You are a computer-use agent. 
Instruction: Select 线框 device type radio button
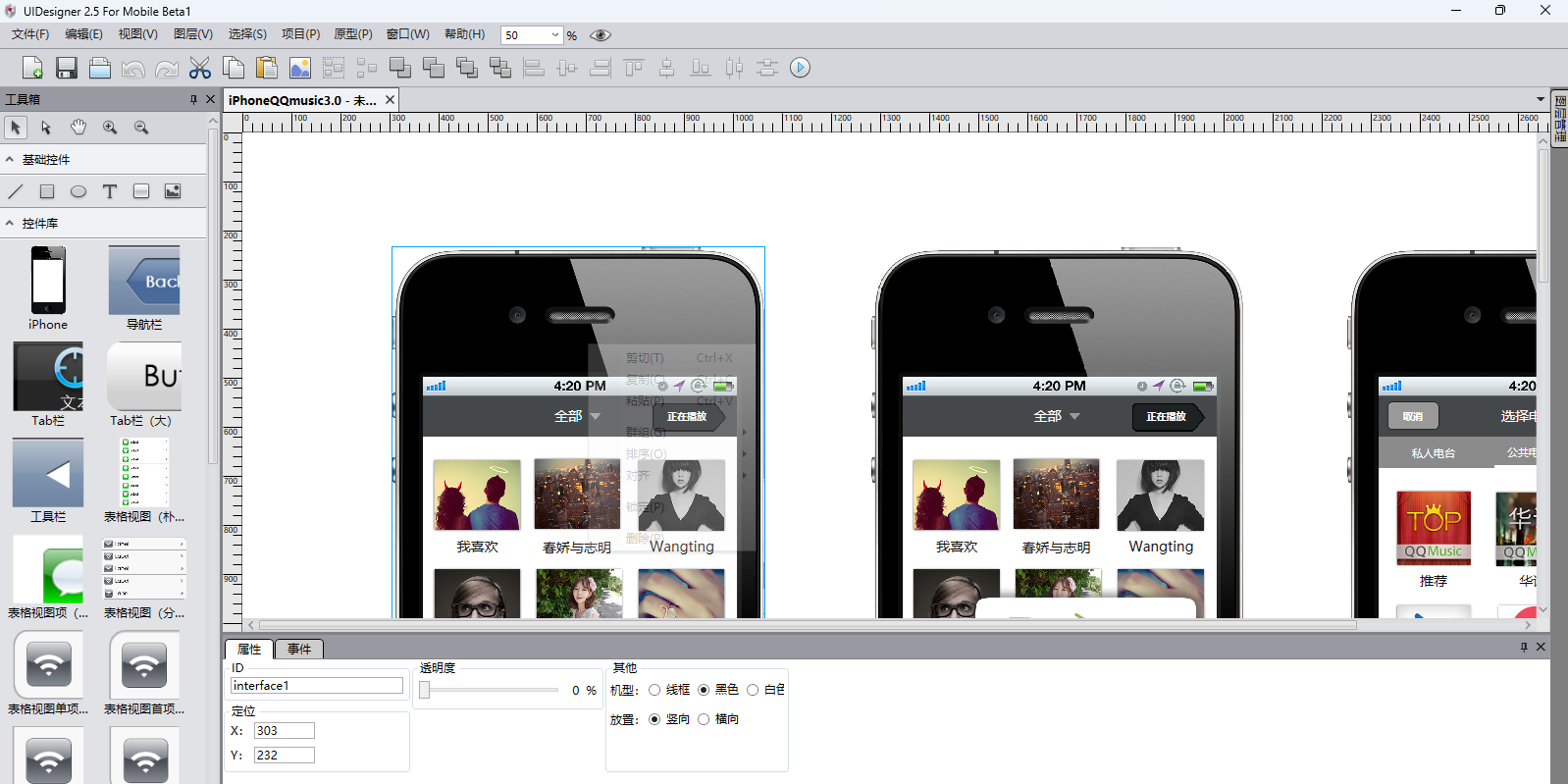654,690
